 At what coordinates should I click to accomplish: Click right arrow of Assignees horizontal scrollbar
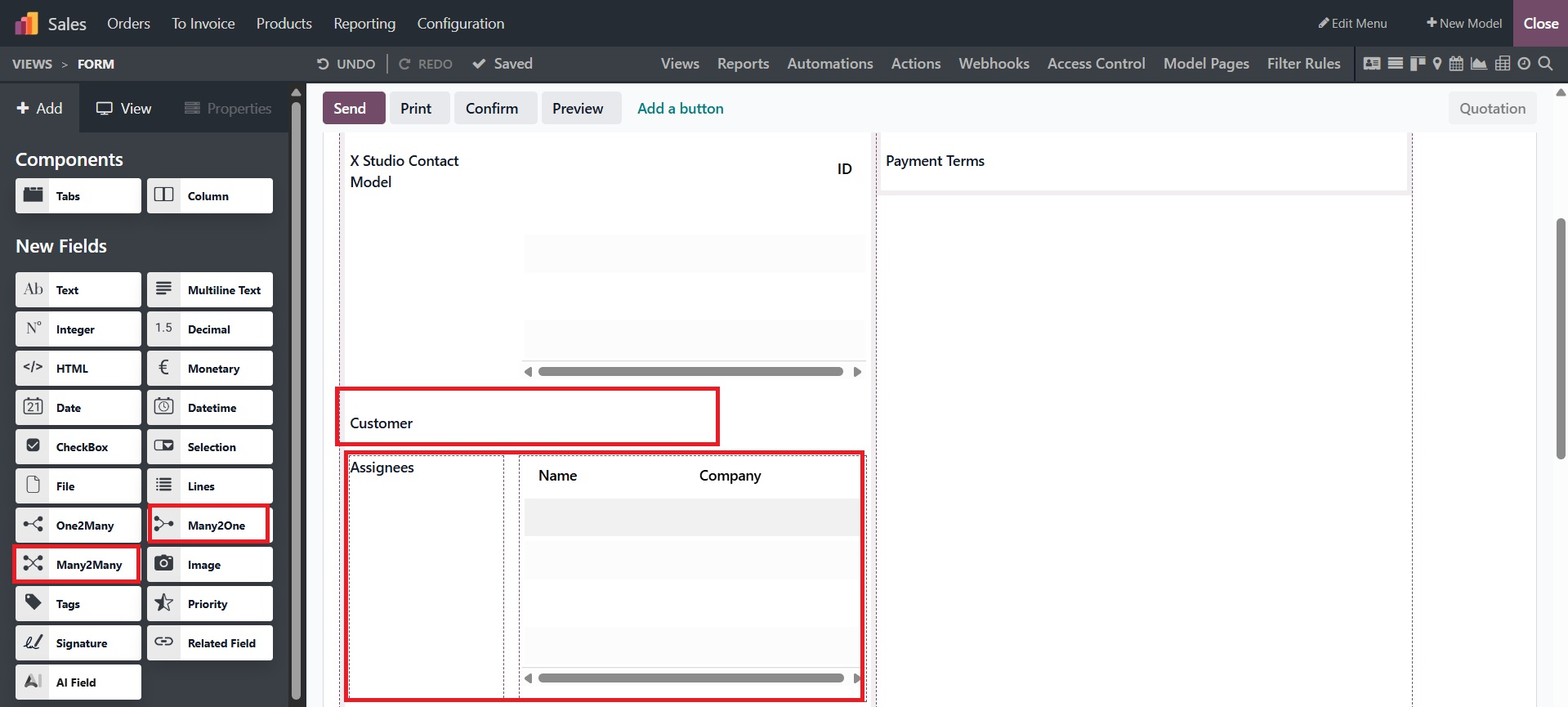click(856, 678)
